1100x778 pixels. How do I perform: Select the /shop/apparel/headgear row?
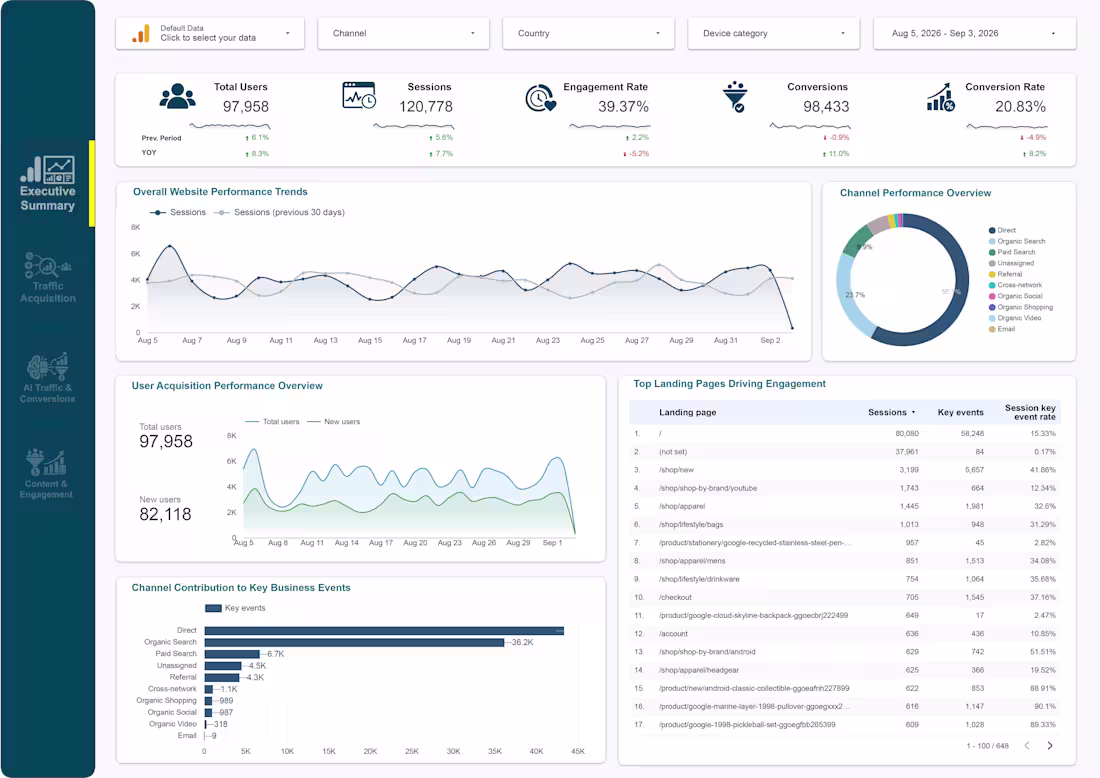[x=845, y=671]
